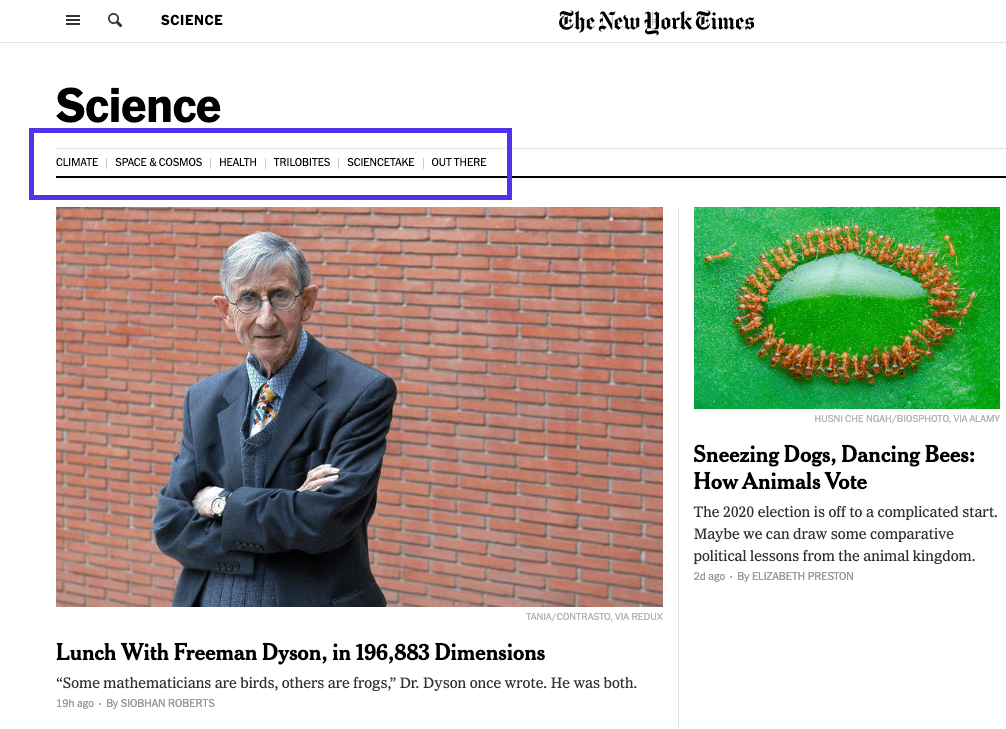The height and width of the screenshot is (729, 1006).
Task: Click the Dyson article summary quote text
Action: 347,682
